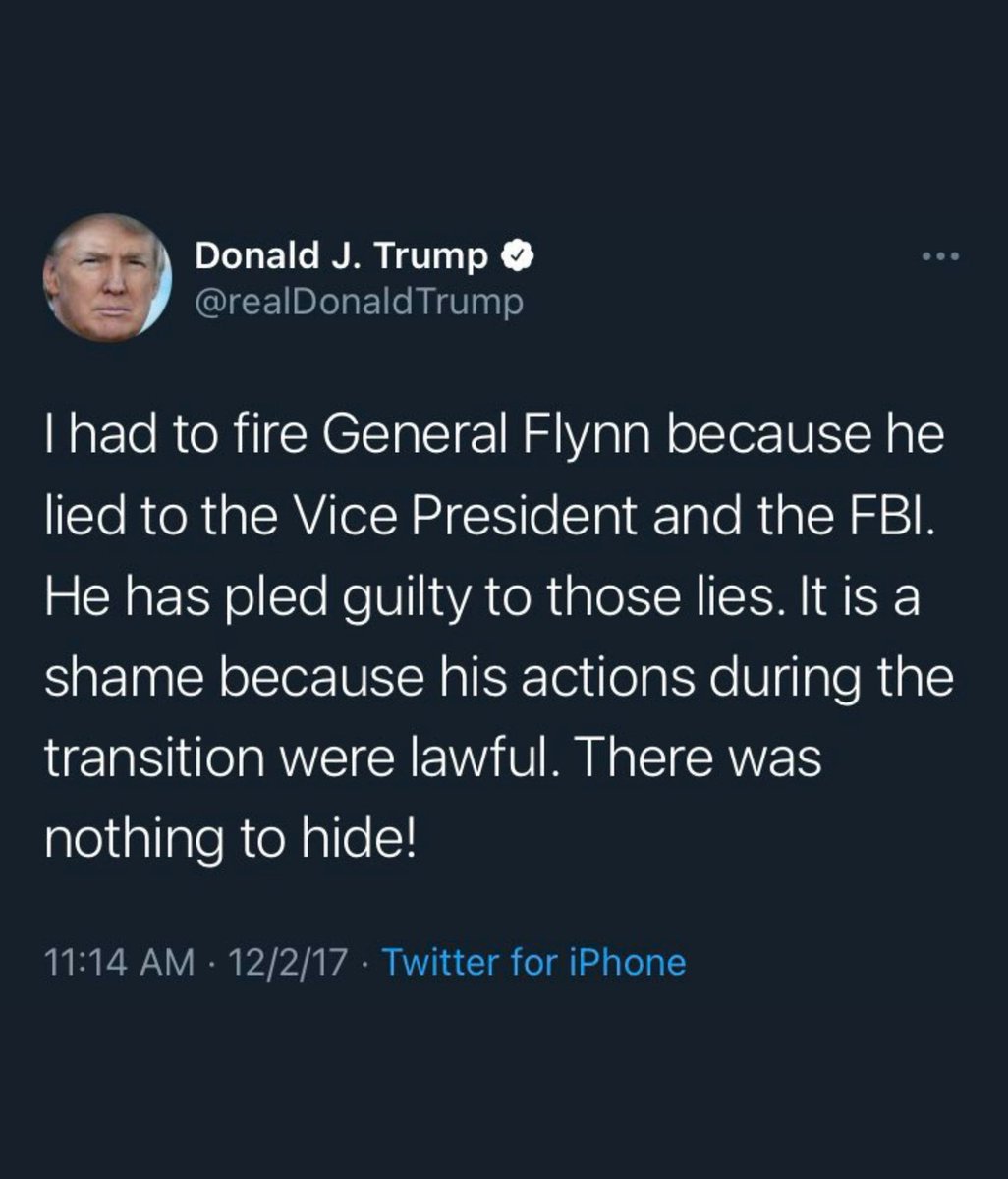Click the final line "nothing to hide!"
The height and width of the screenshot is (1179, 1008).
pyautogui.click(x=232, y=840)
